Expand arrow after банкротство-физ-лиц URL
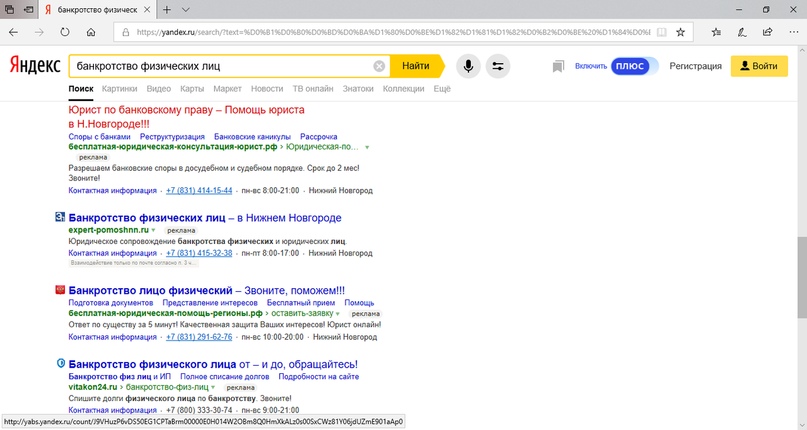This screenshot has height=430, width=807. [x=213, y=387]
